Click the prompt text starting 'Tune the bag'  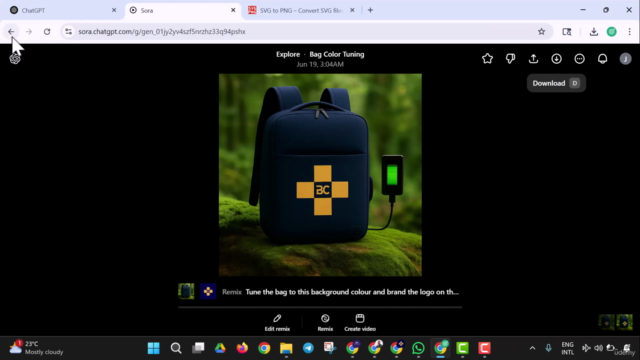[x=352, y=292]
